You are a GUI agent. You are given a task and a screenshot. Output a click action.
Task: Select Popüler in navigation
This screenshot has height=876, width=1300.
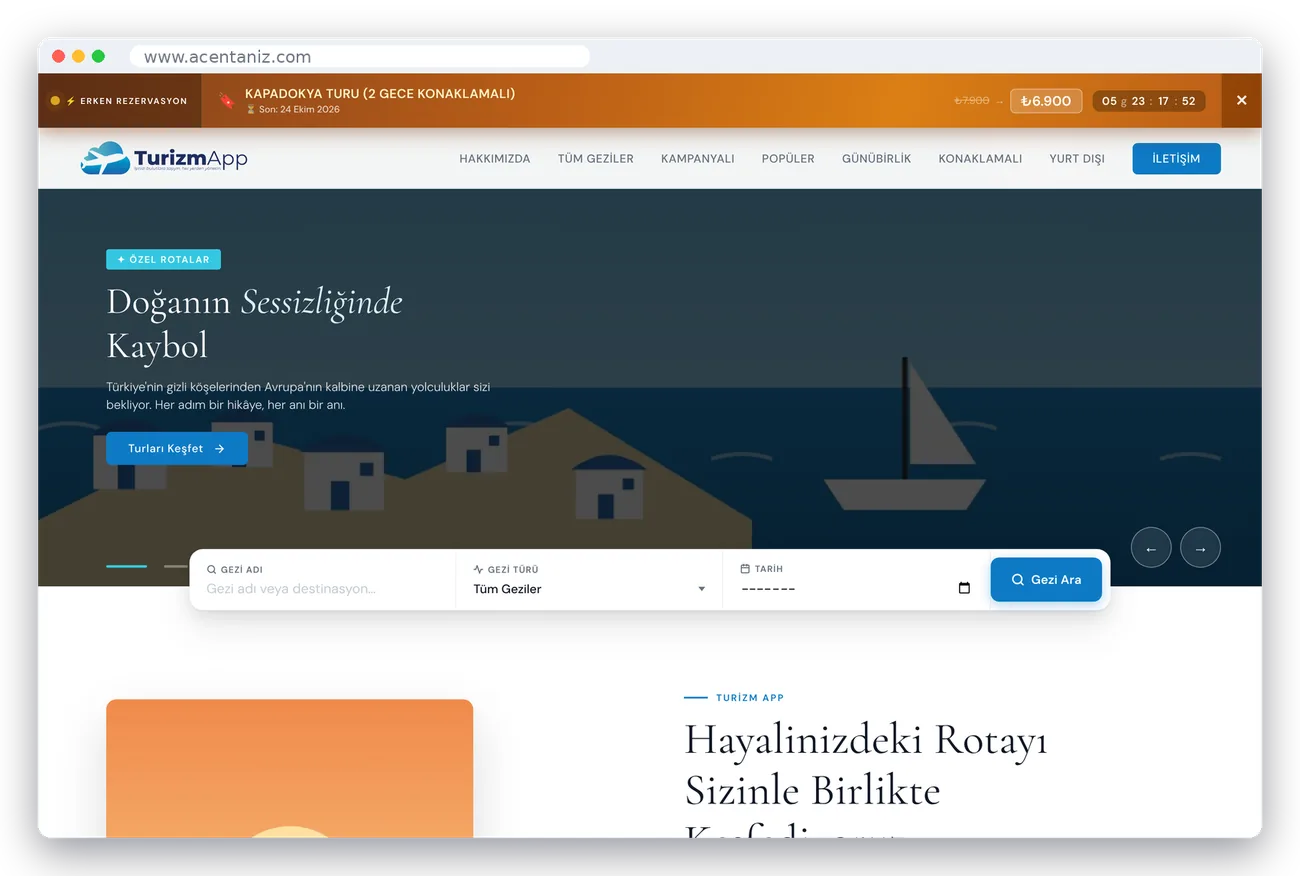(x=788, y=158)
